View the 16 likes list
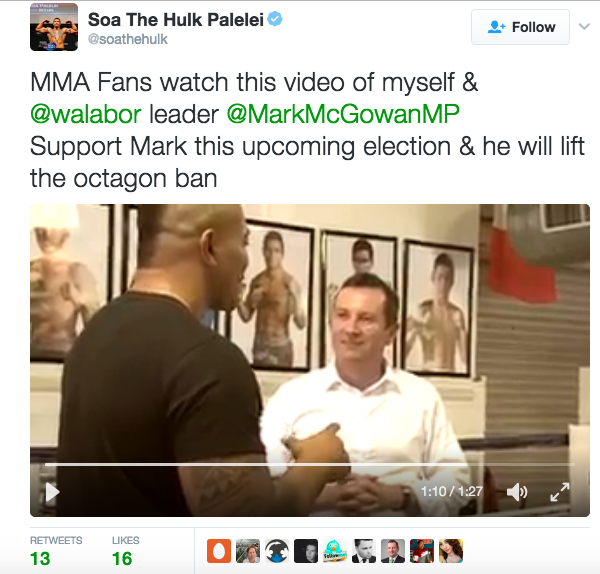This screenshot has width=600, height=574. pyautogui.click(x=126, y=551)
